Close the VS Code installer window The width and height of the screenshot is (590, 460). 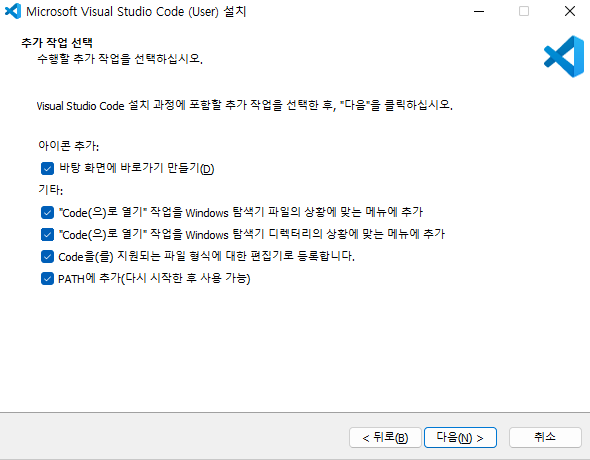[x=570, y=11]
